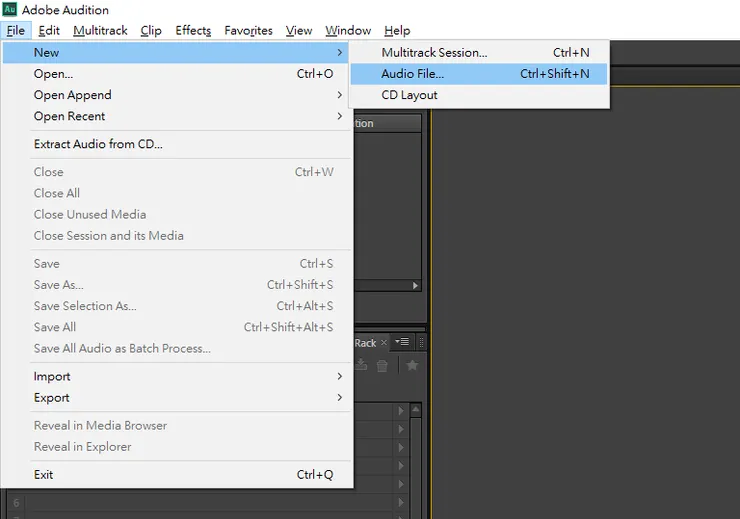Open the View menu
Viewport: 740px width, 519px height.
[299, 31]
